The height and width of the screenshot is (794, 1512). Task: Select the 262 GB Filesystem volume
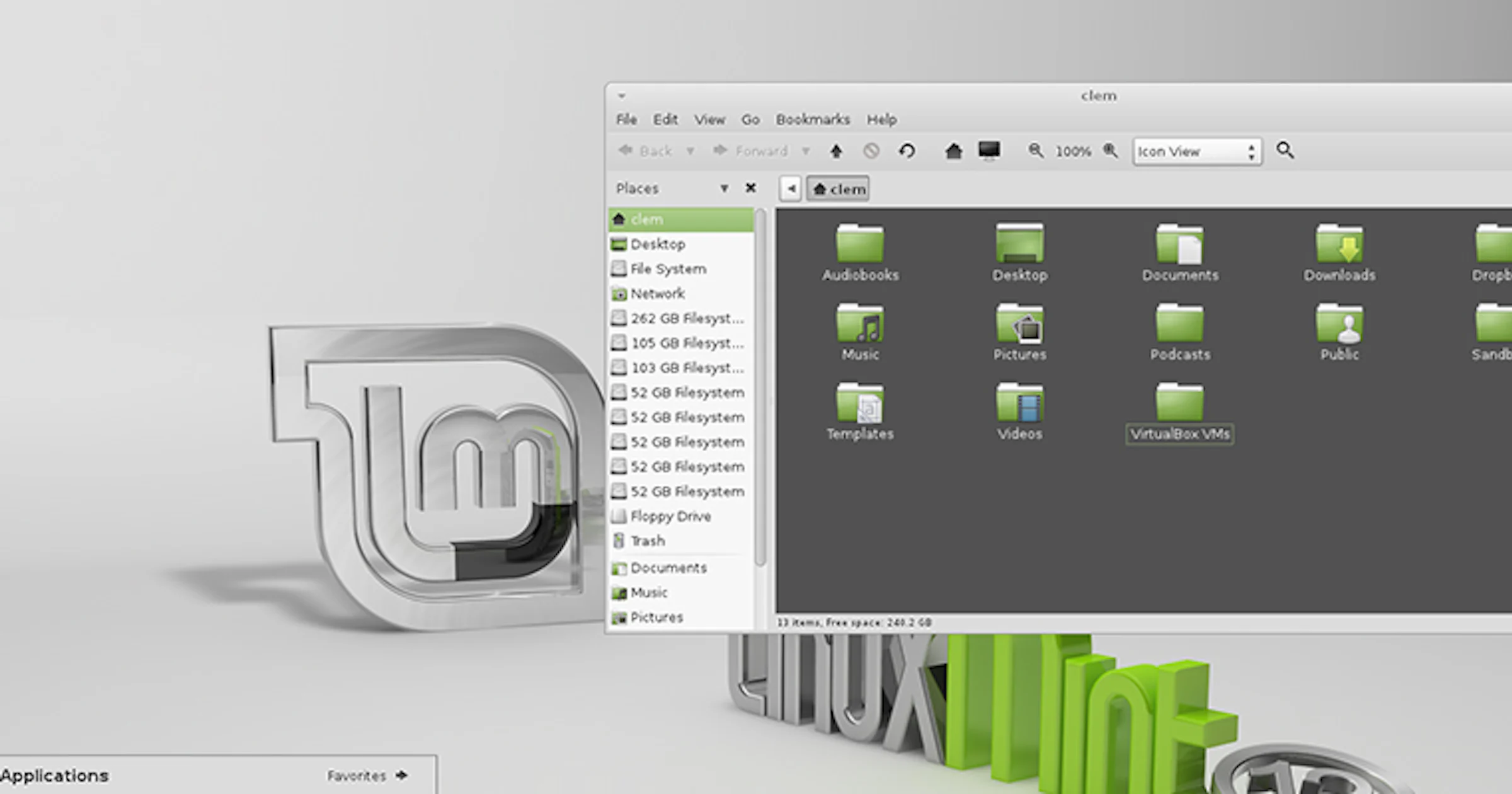[x=681, y=318]
